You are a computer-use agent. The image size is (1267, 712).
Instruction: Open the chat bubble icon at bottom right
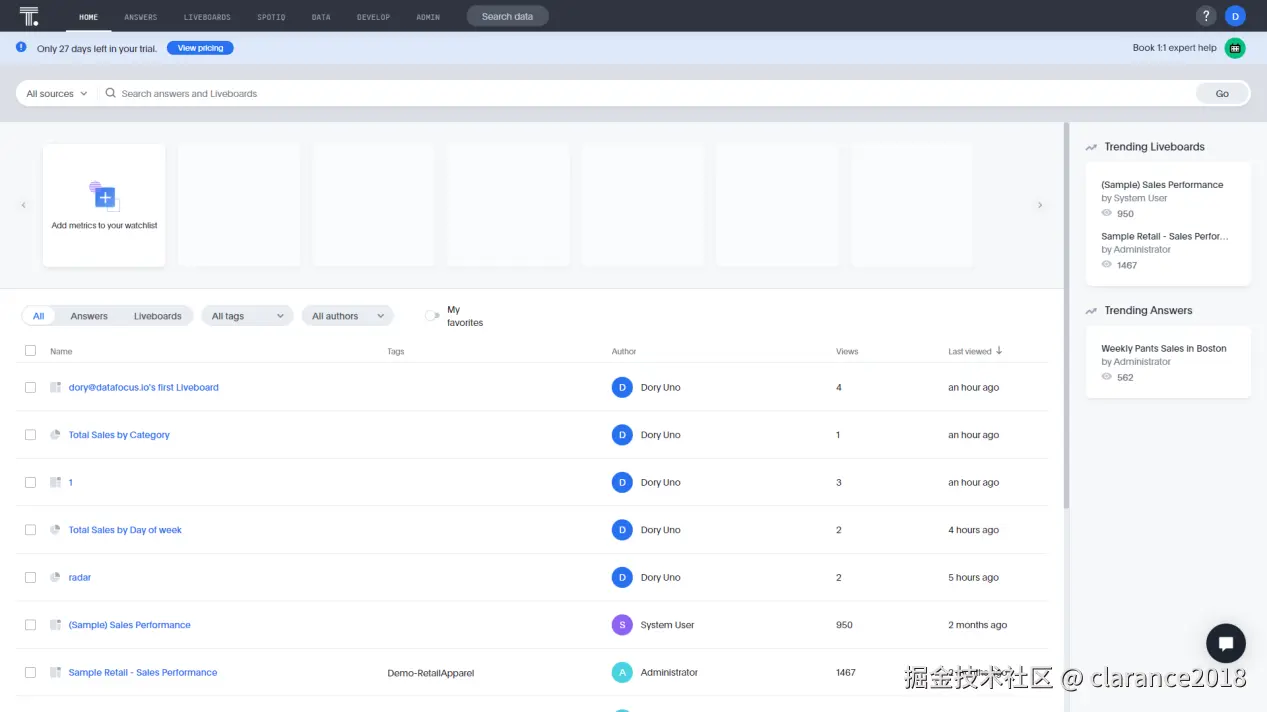click(1226, 643)
